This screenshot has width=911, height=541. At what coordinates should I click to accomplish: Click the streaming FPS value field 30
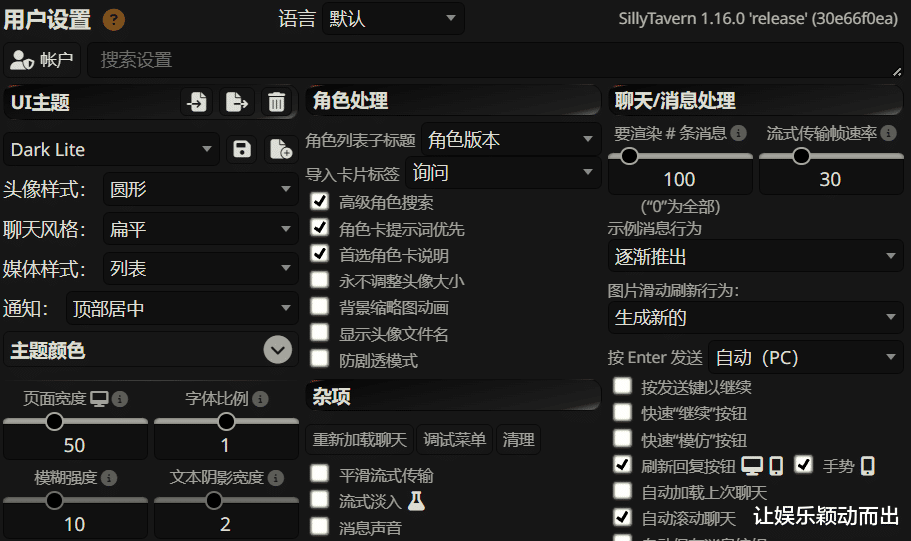pos(831,179)
